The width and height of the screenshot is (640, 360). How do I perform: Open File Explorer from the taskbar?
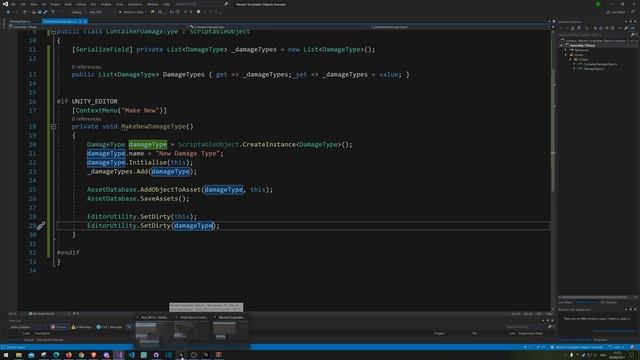click(18, 355)
